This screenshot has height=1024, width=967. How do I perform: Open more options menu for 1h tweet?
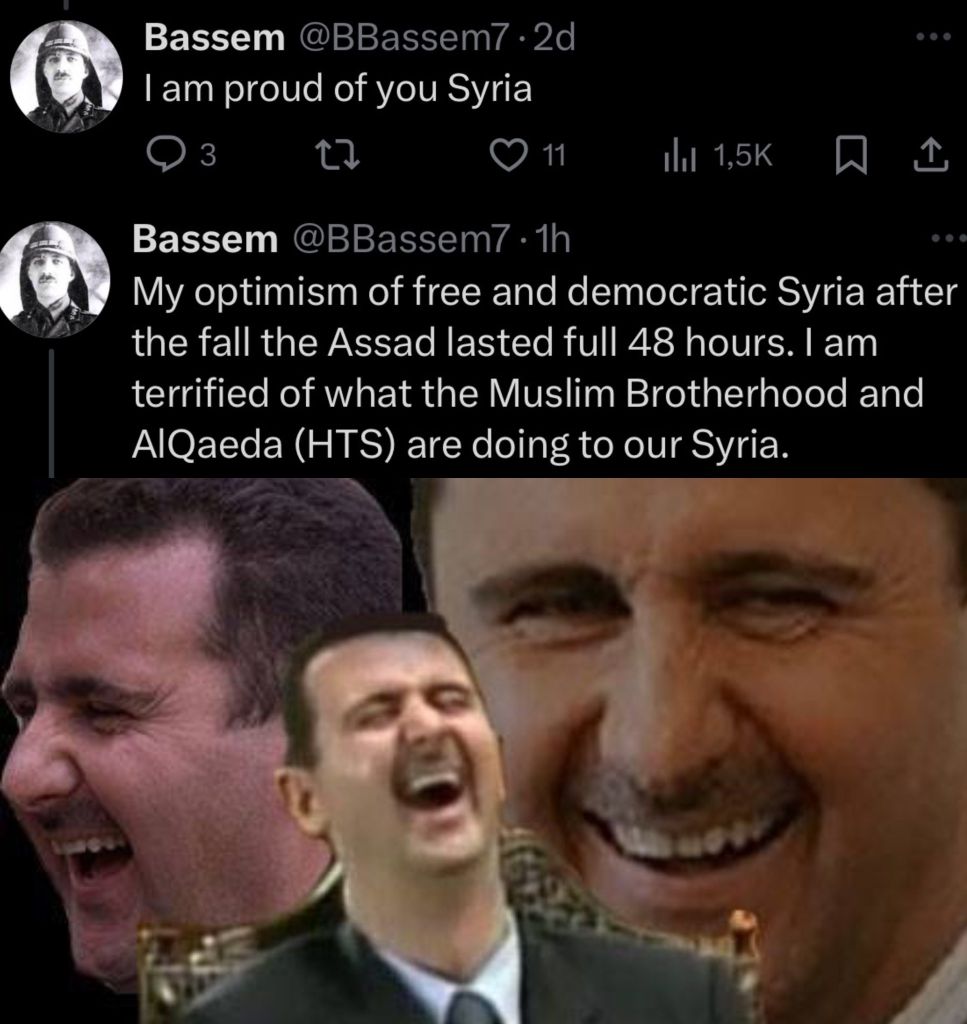pos(949,239)
